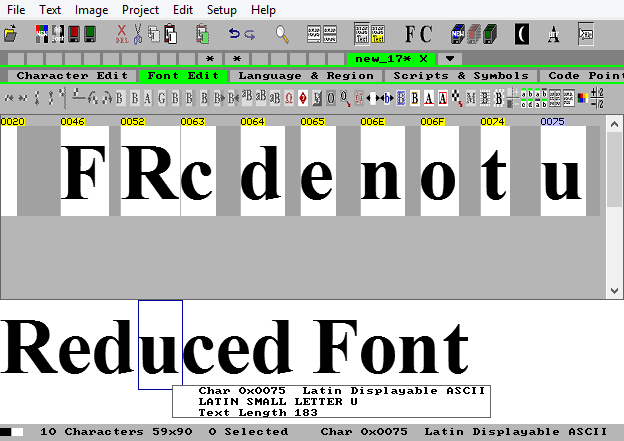This screenshot has width=624, height=441.
Task: Click the undo arrow icon
Action: click(x=234, y=34)
